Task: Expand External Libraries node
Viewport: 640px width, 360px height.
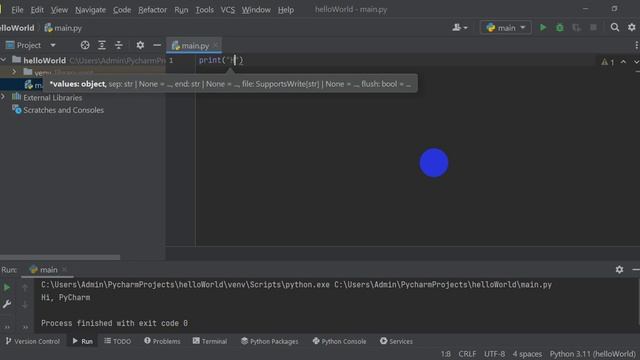Action: tap(3, 97)
